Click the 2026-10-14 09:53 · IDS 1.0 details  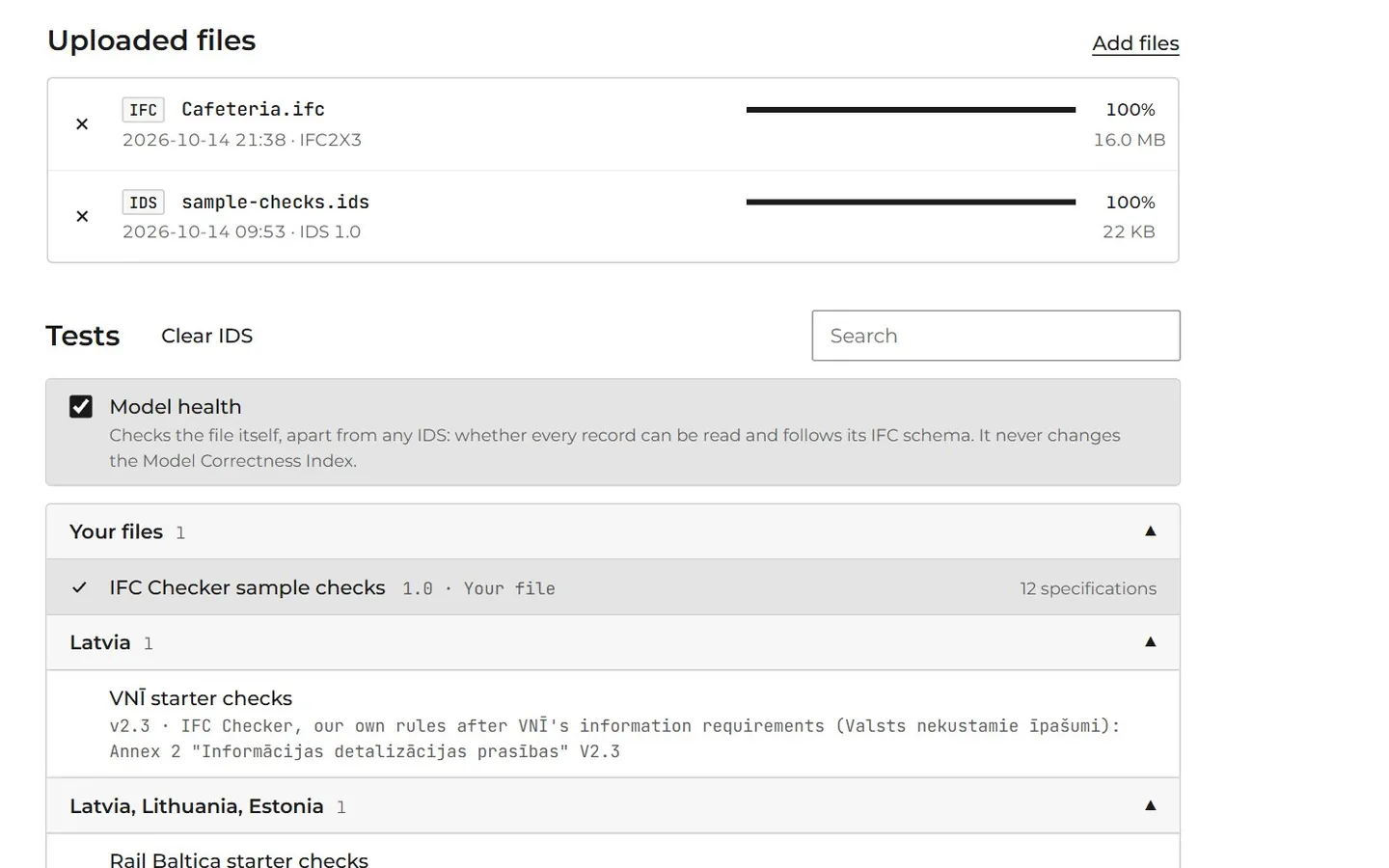(241, 231)
